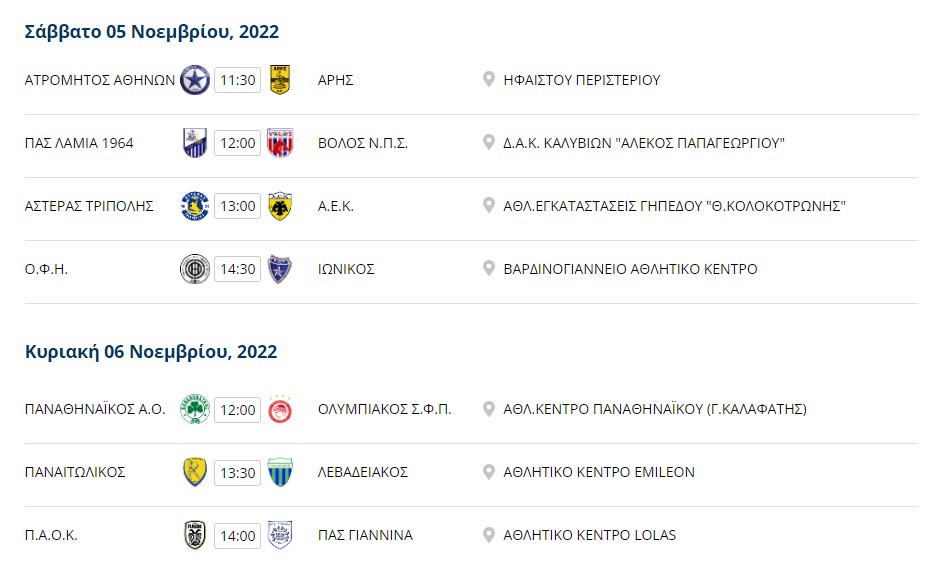Screen dimensions: 941x566
Task: Click the Levadiakos green striped crest
Action: (x=280, y=472)
